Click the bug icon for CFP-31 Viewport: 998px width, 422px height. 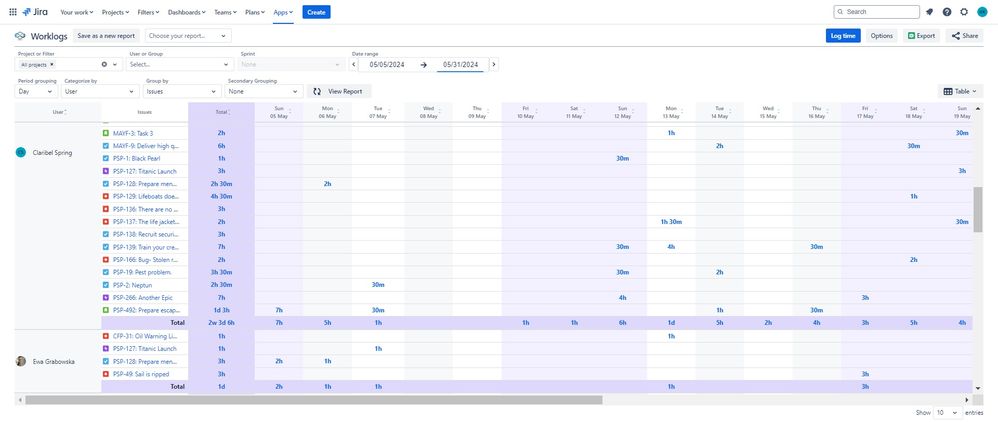click(106, 335)
